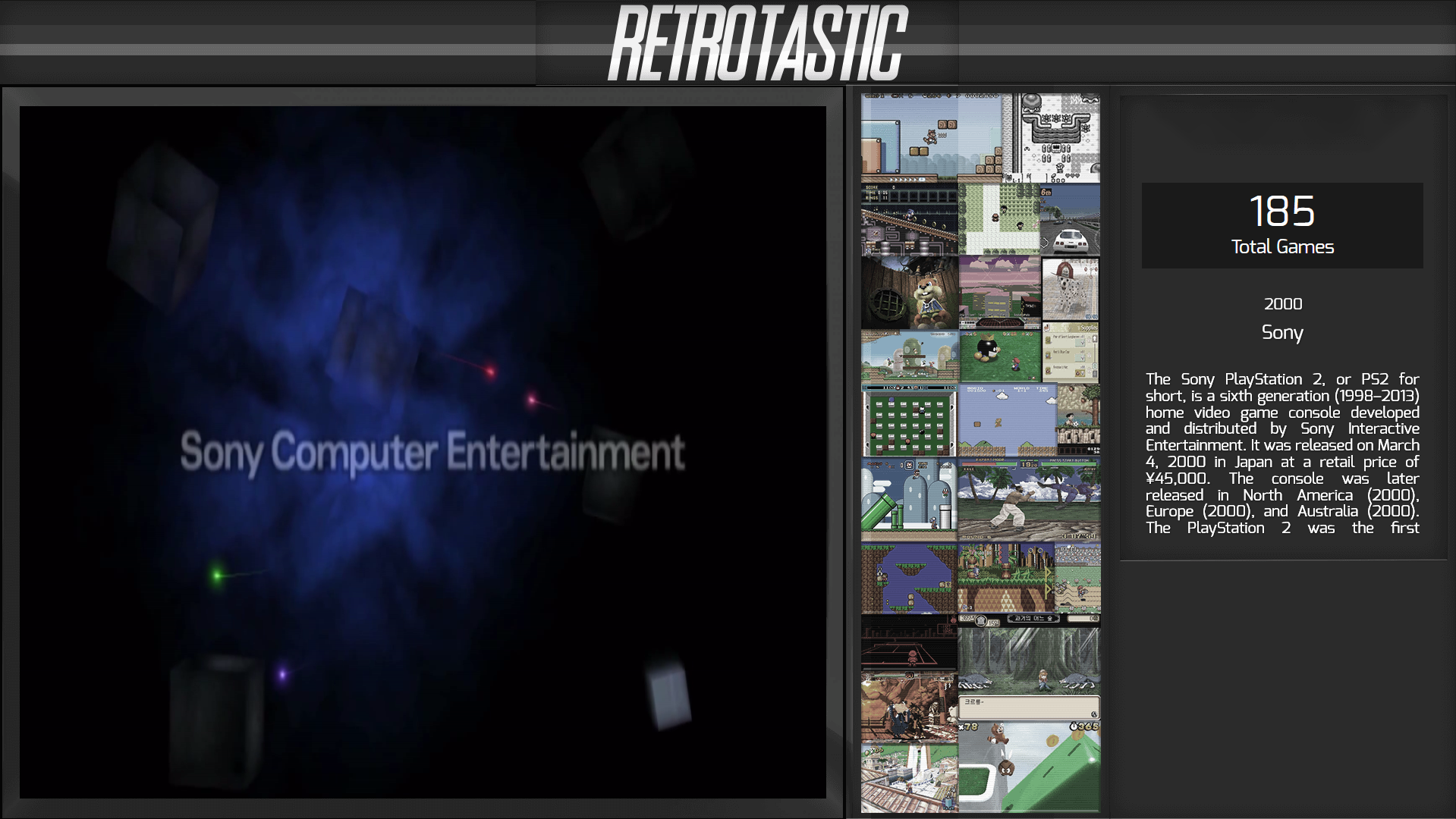
Task: Click the Sony manufacturer label
Action: coord(1282,333)
